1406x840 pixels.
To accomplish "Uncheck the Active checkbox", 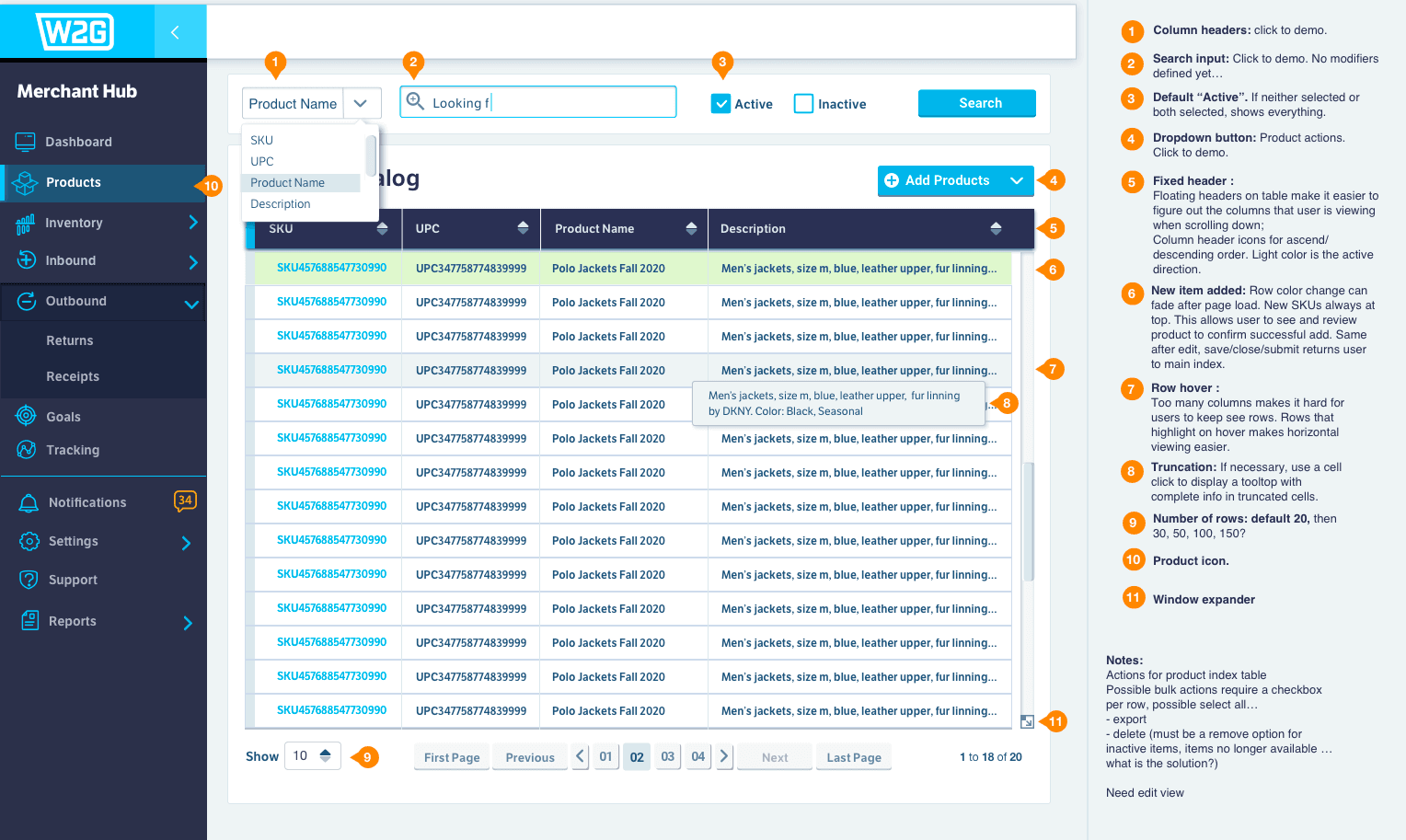I will (x=720, y=104).
